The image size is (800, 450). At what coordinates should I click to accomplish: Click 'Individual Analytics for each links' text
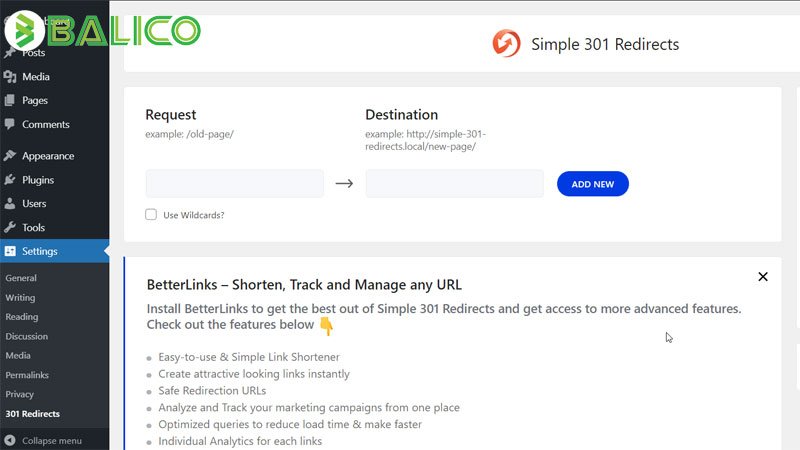pos(240,441)
